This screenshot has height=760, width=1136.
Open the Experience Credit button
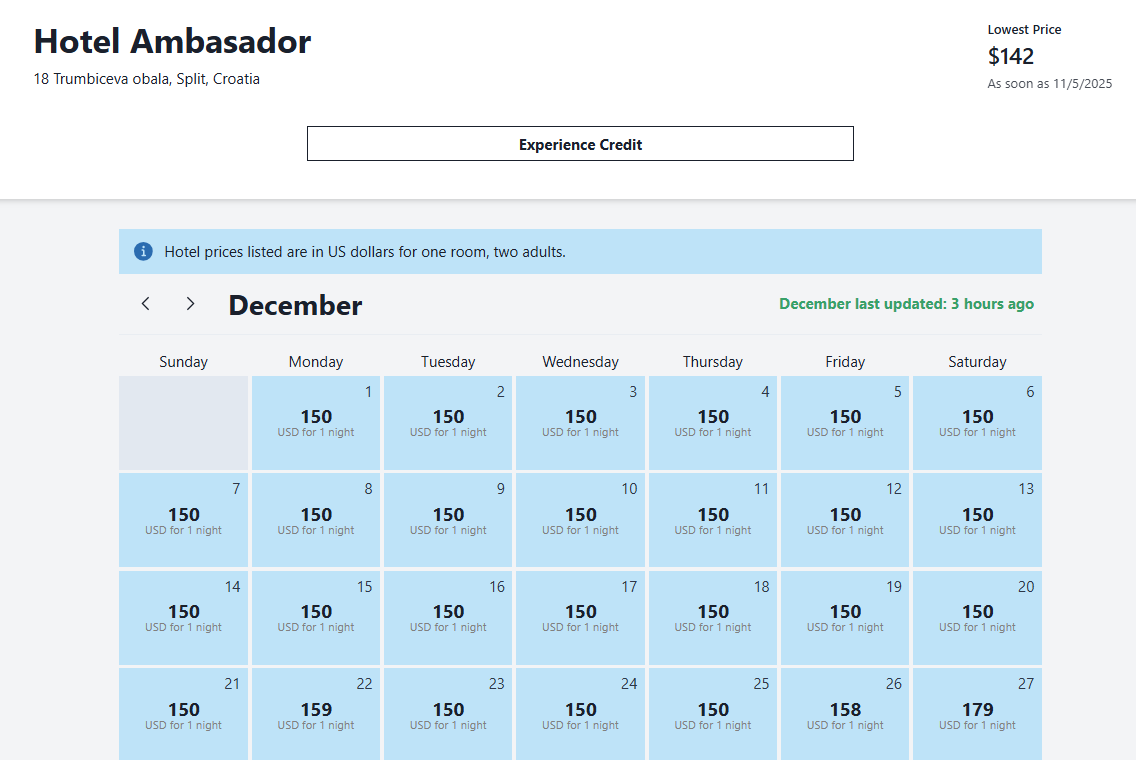click(x=580, y=144)
